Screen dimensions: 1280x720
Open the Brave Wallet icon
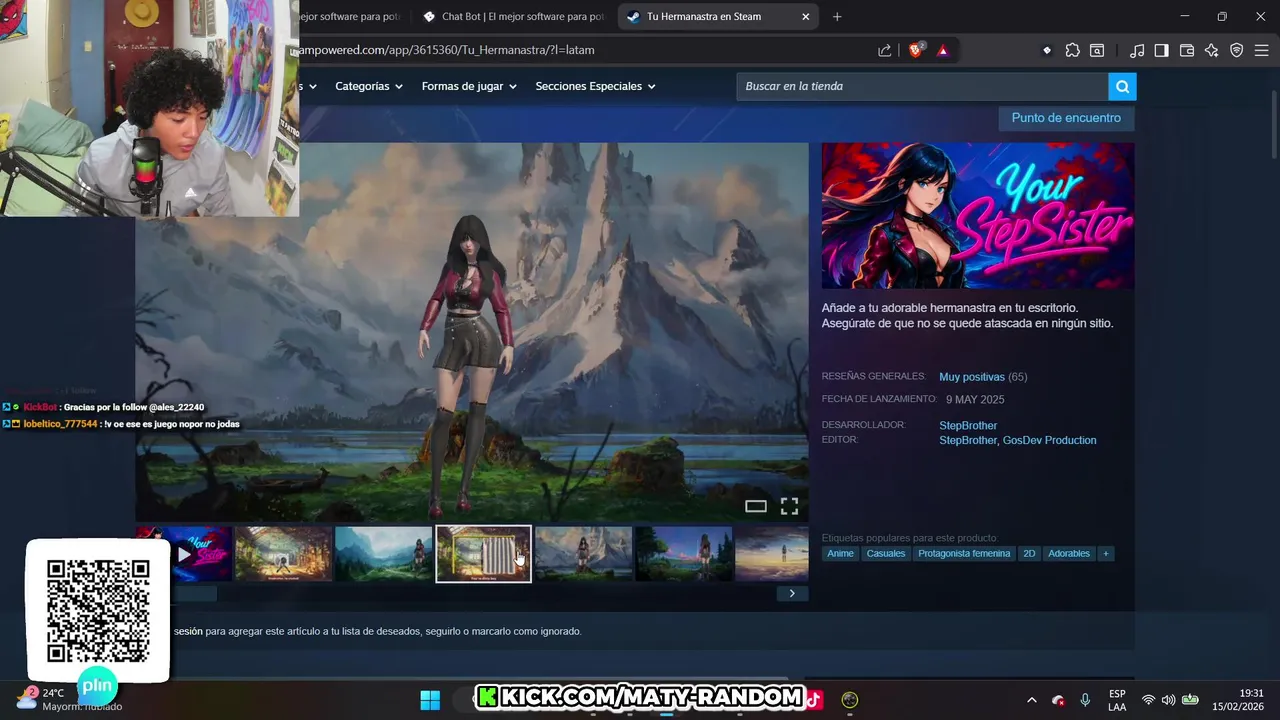pos(1187,50)
